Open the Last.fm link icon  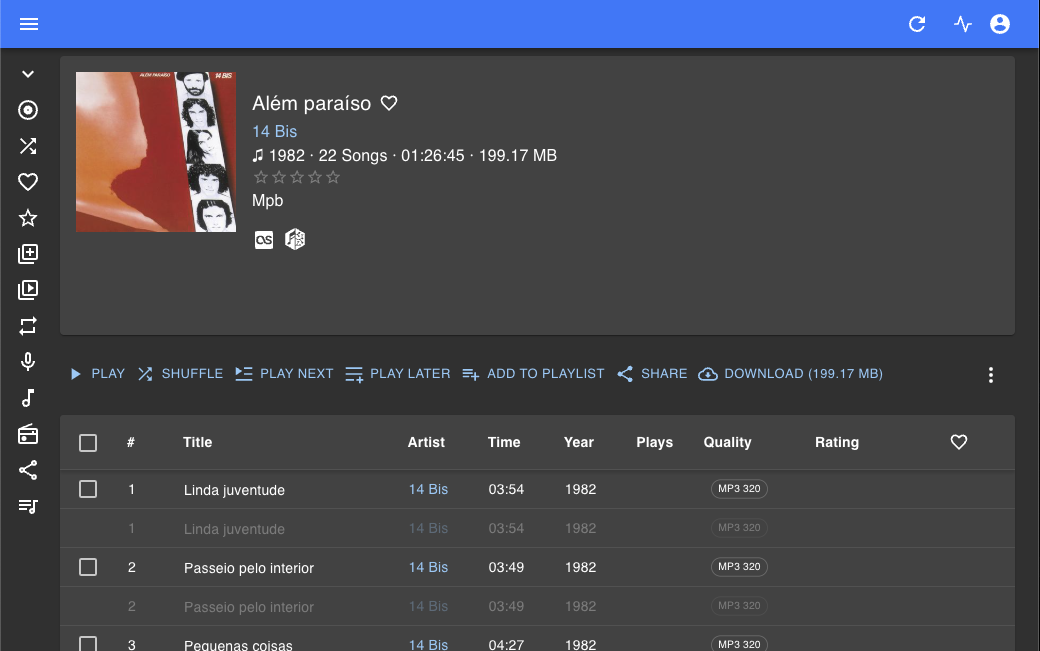[264, 239]
